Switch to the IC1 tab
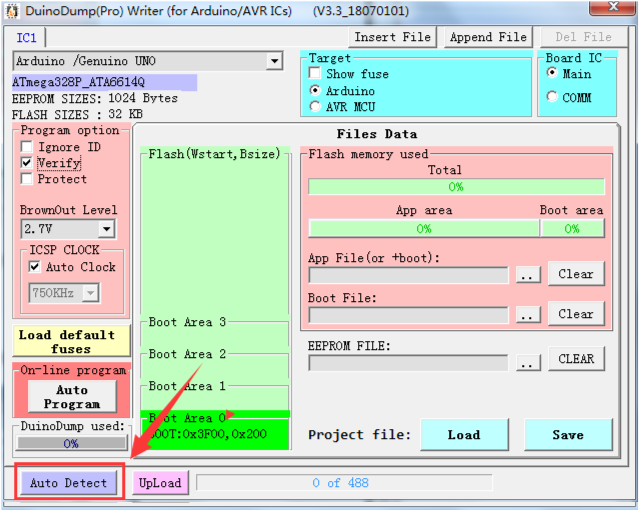Screen dimensions: 641x510 (26, 38)
